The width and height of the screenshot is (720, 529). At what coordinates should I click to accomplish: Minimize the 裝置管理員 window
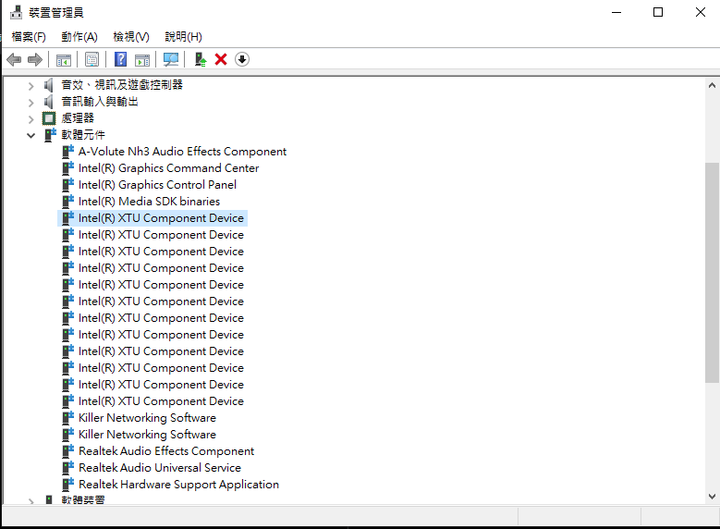coord(617,12)
